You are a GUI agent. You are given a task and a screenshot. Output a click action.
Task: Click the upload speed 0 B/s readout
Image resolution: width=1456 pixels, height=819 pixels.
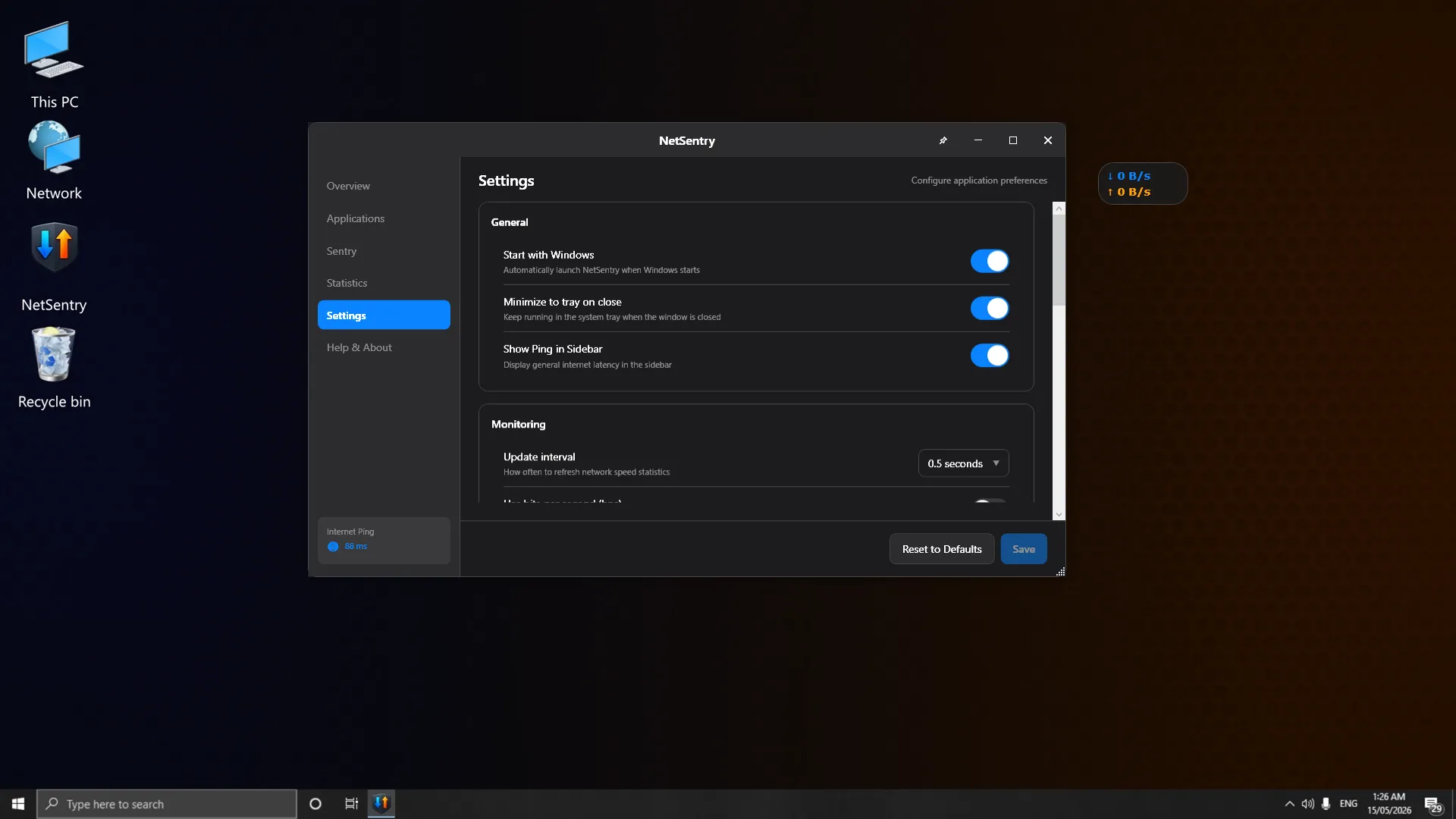pos(1129,192)
